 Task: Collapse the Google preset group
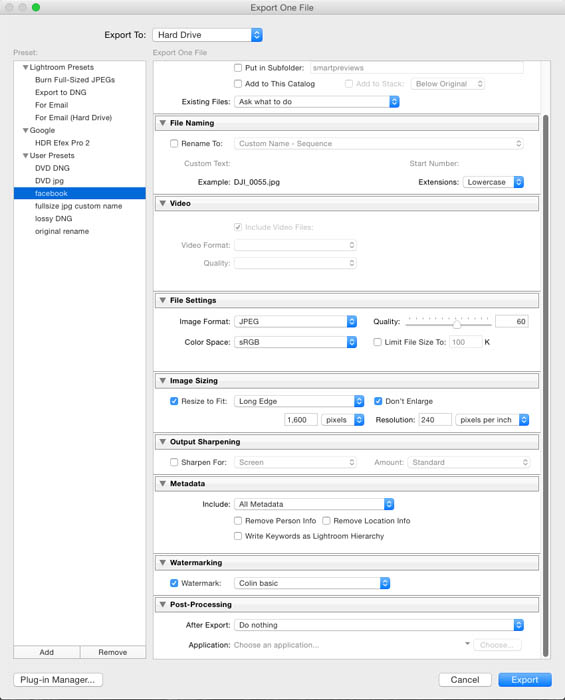pyautogui.click(x=25, y=130)
